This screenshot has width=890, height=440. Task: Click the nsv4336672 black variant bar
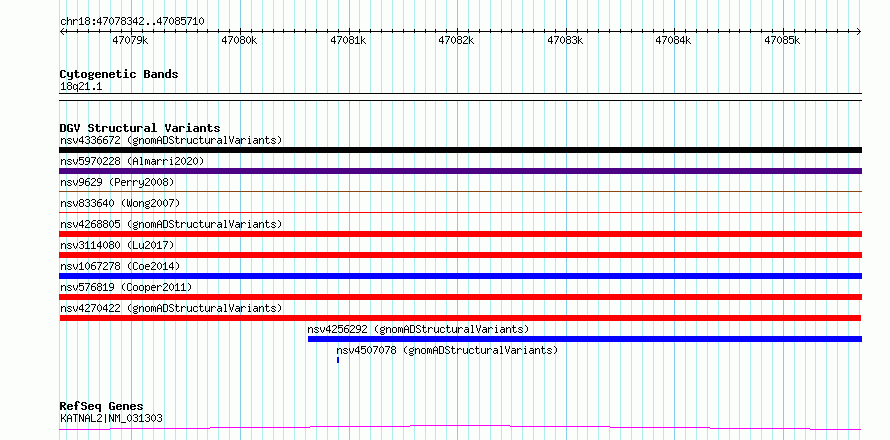click(x=460, y=150)
